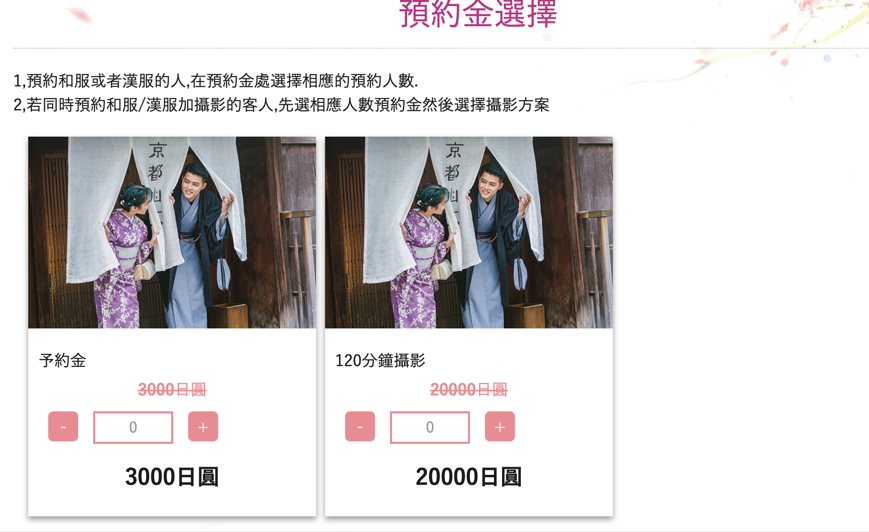Image resolution: width=869 pixels, height=532 pixels.
Task: Select the 120分鐘攝影 quantity input box
Action: pos(430,427)
